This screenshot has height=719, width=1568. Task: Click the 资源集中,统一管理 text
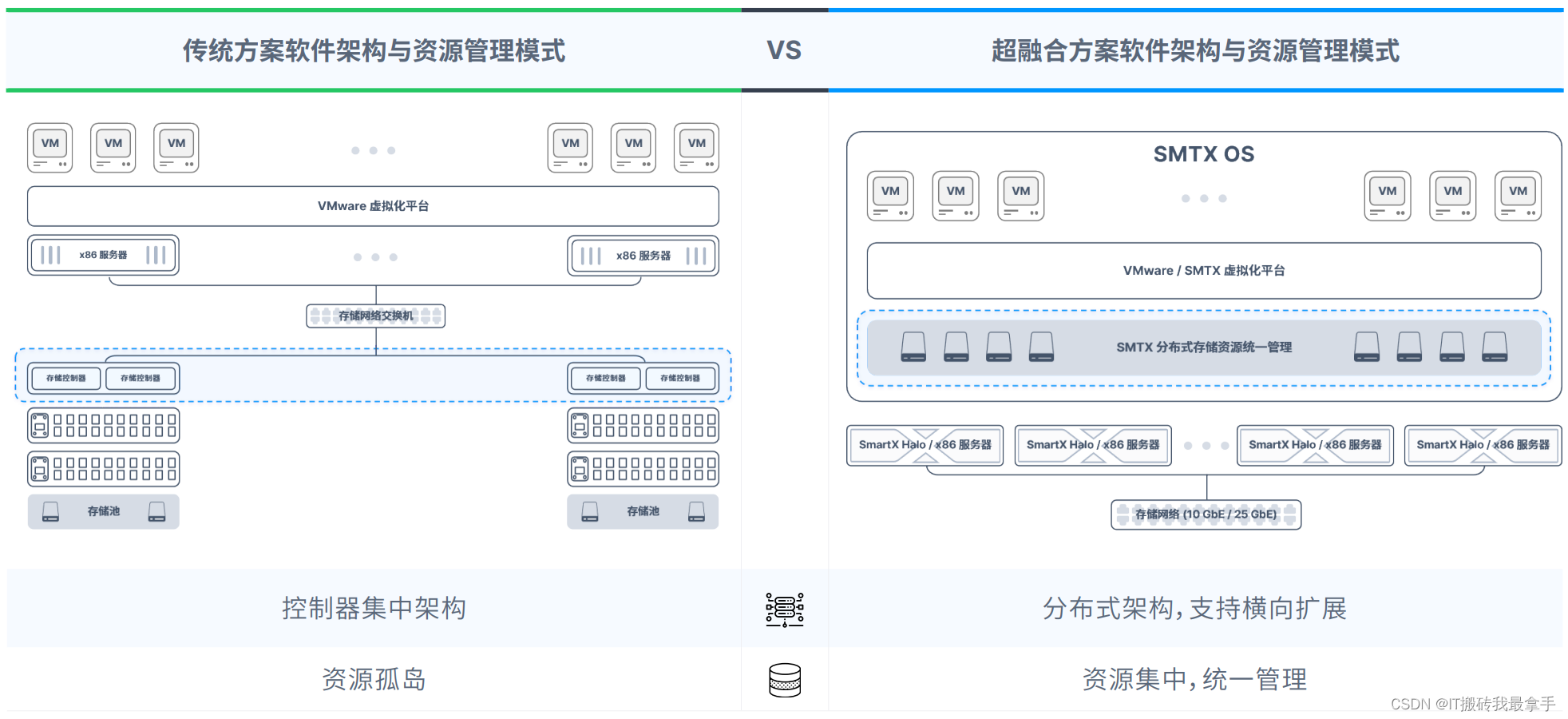pos(1194,680)
